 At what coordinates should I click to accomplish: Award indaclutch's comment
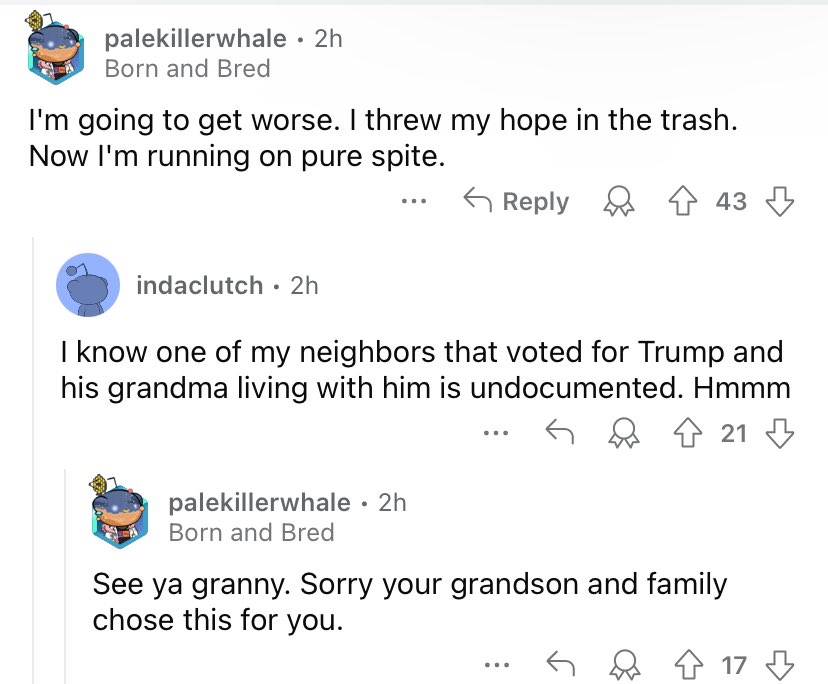coord(624,433)
